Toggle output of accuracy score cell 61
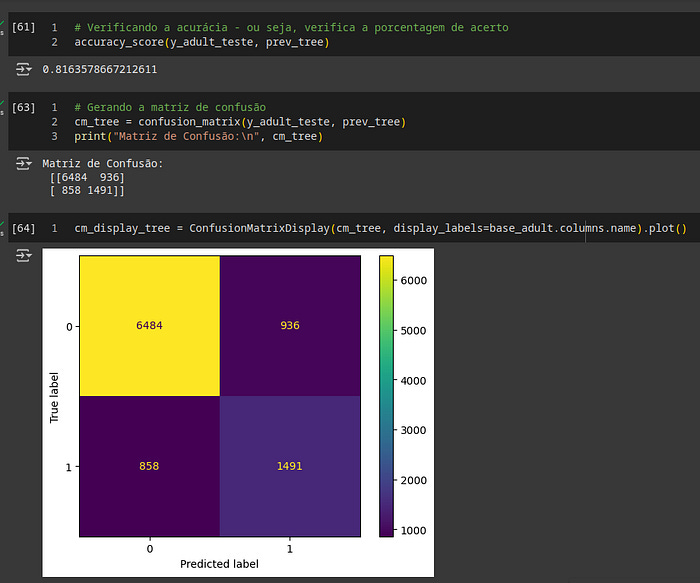Screen dimensions: 700x583 23,70
